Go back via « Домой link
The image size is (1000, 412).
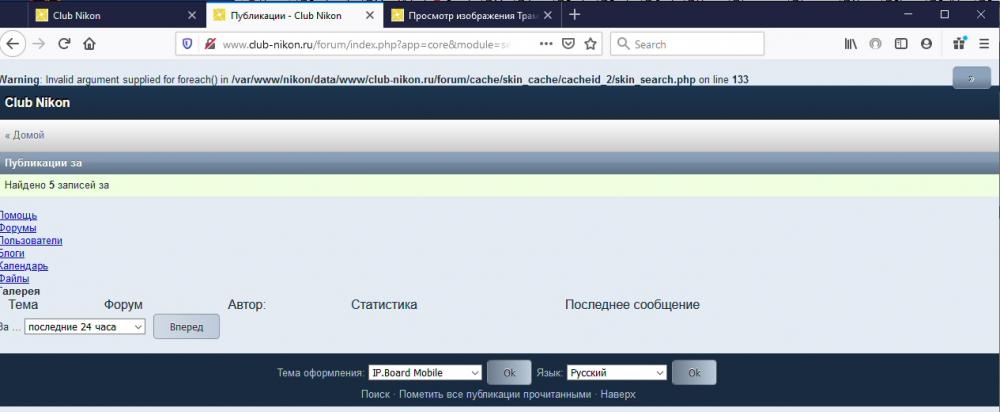click(x=25, y=135)
